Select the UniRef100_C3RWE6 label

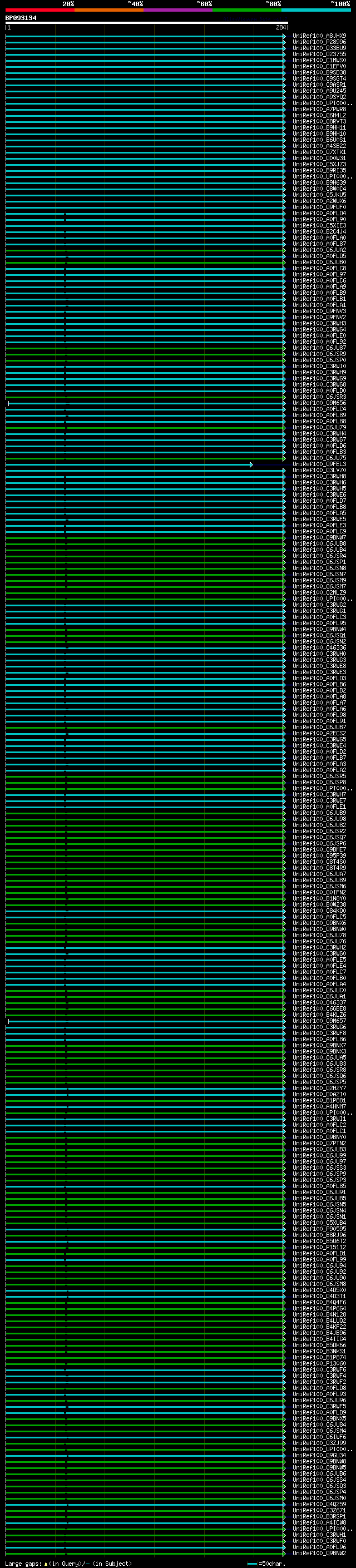pyautogui.click(x=319, y=494)
